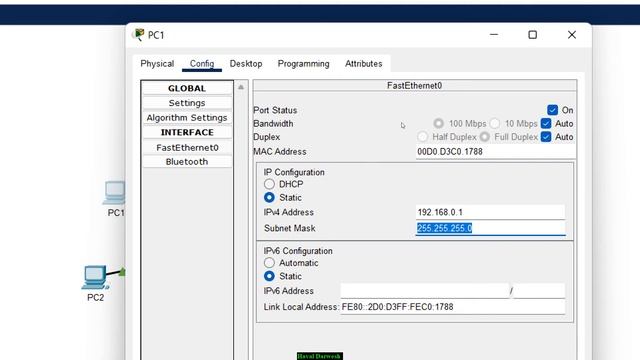Viewport: 640px width, 360px height.
Task: Choose Static for IP Configuration
Action: [269, 198]
